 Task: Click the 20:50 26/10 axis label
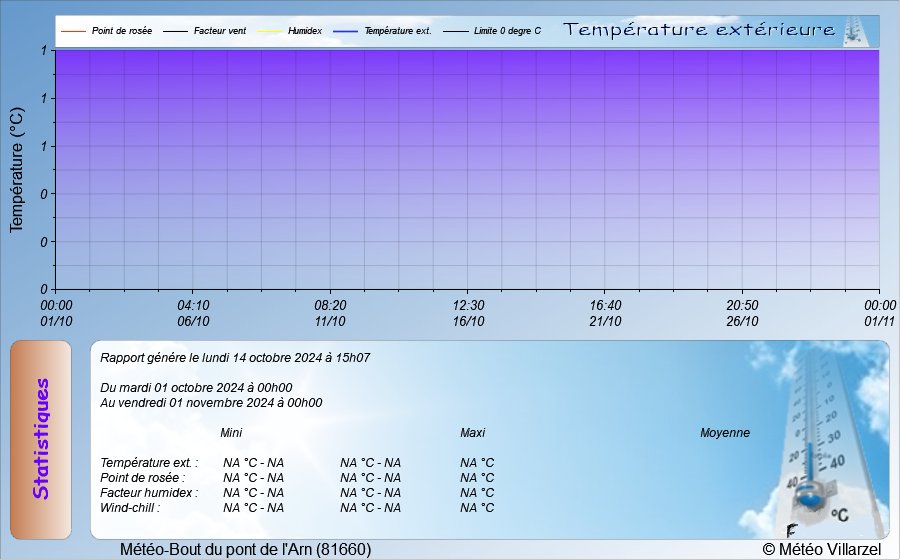pos(742,313)
